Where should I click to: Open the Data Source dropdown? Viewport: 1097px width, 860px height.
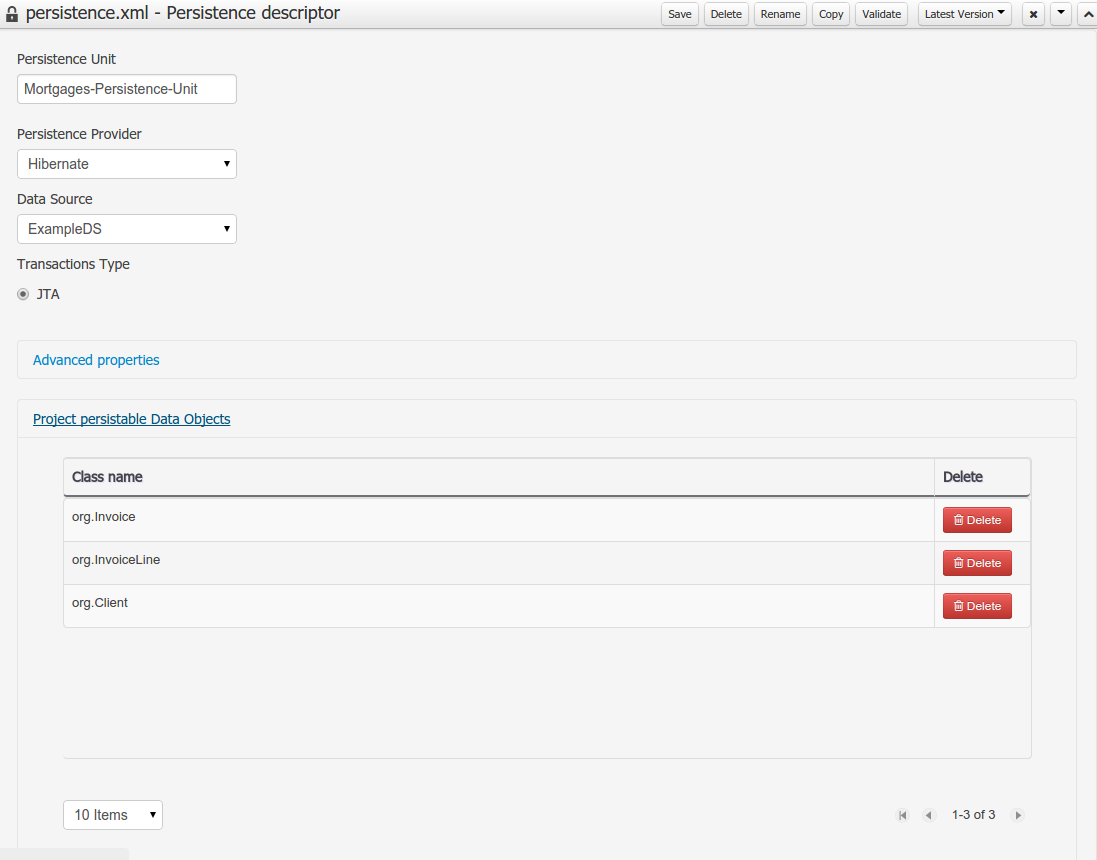(127, 229)
